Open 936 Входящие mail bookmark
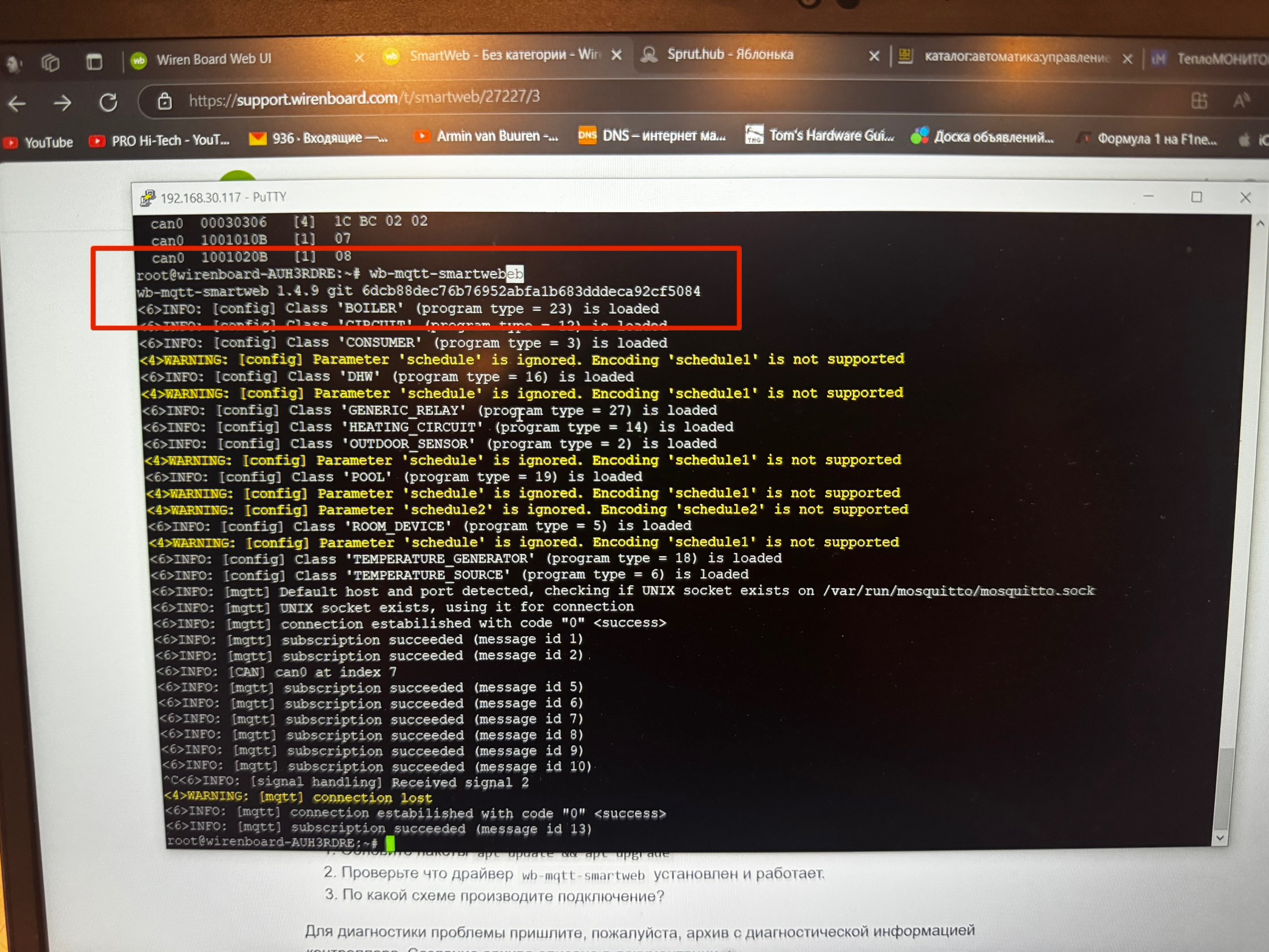This screenshot has height=952, width=1269. tap(318, 138)
